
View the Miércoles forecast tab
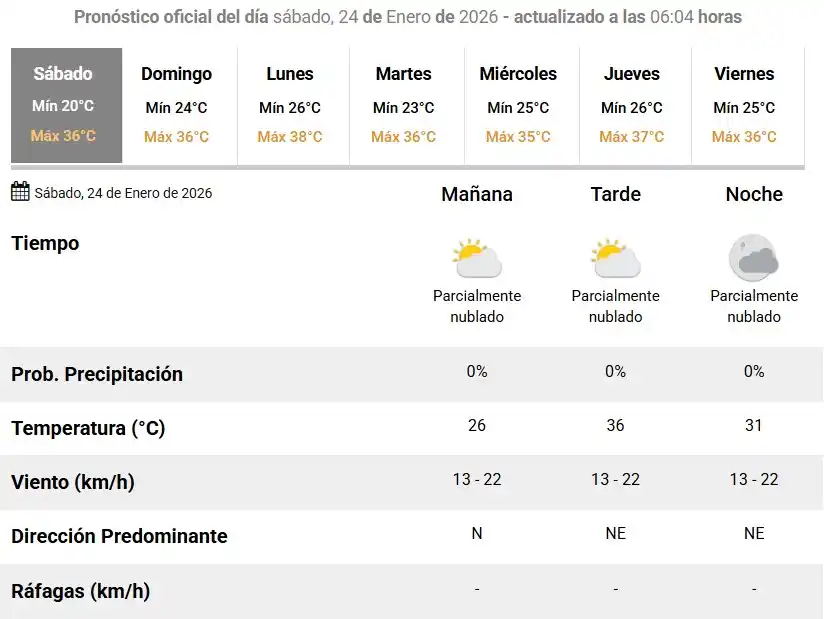pos(518,105)
